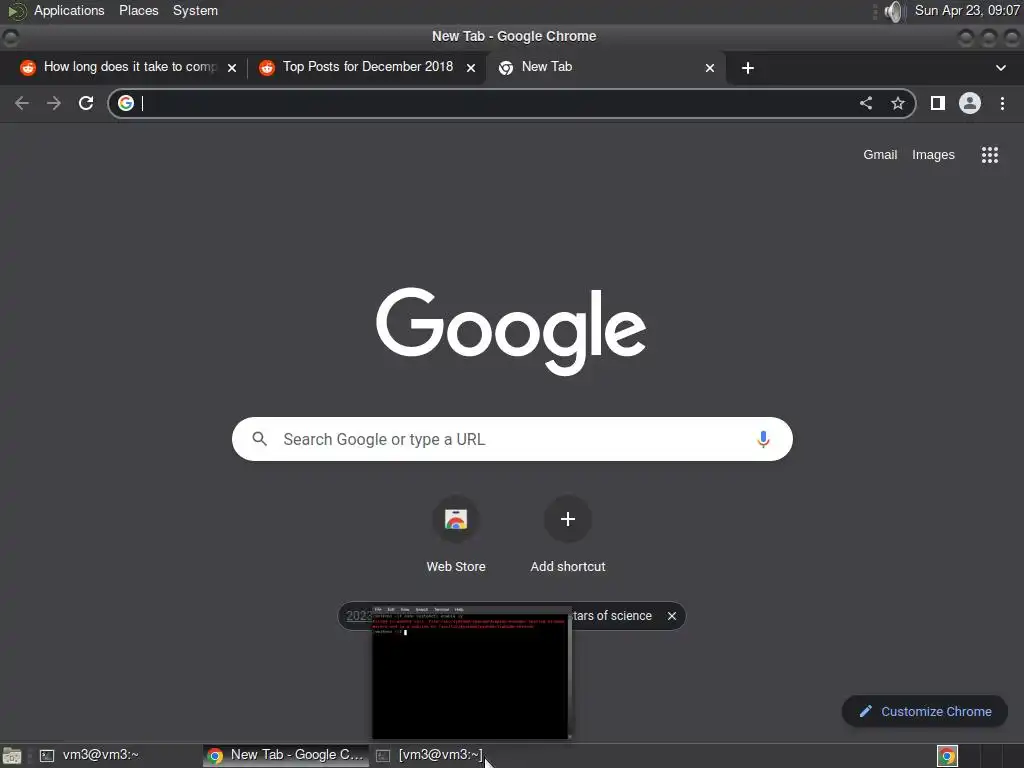
Task: Close the New Tab tab
Action: click(710, 68)
